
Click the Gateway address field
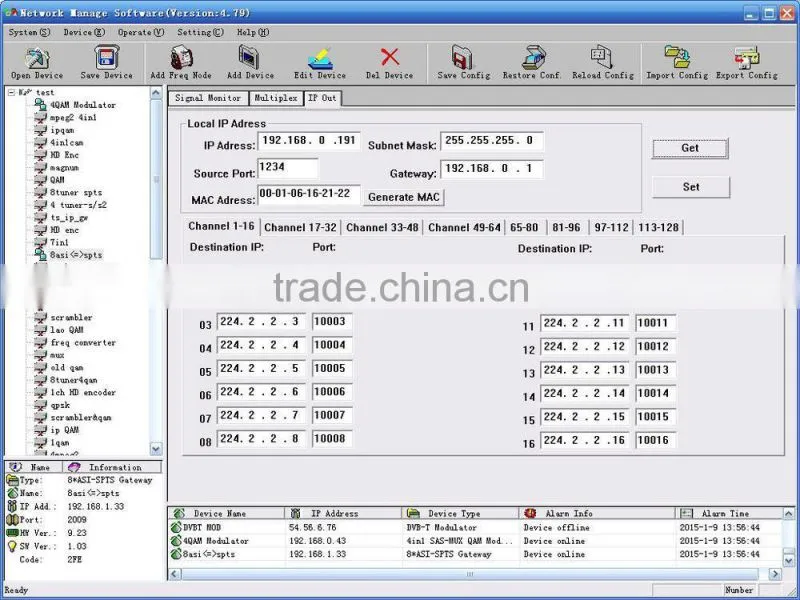492,169
